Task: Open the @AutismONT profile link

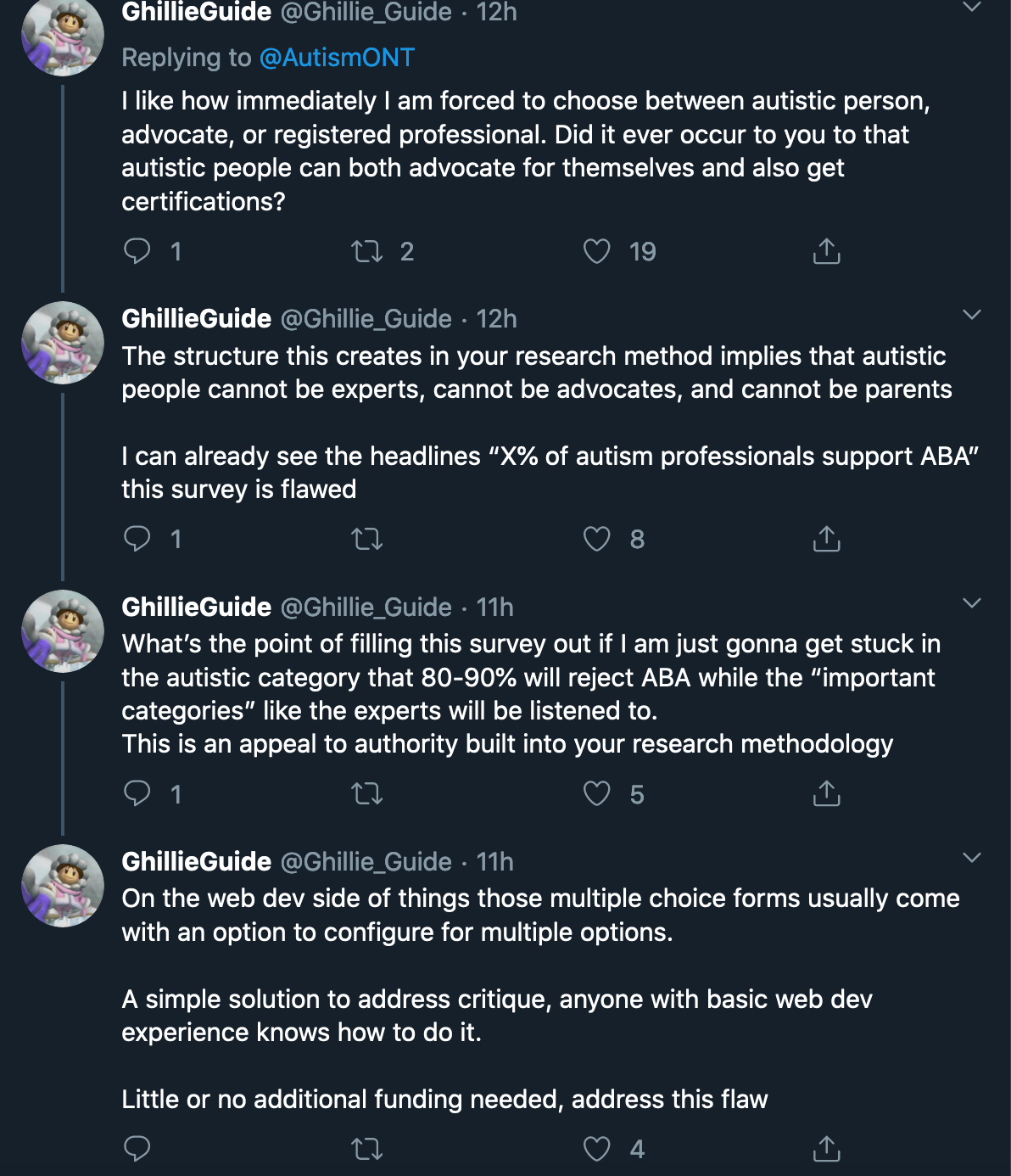Action: click(338, 57)
